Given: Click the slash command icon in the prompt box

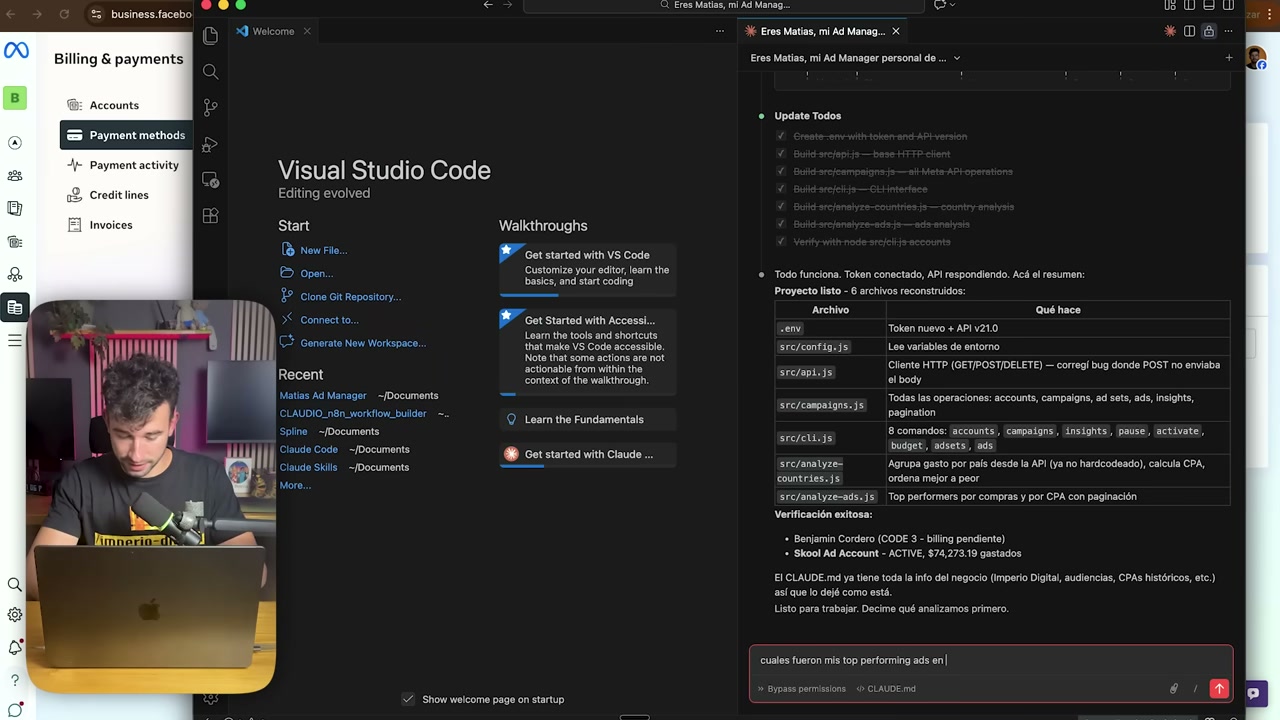Looking at the screenshot, I should [x=1195, y=688].
